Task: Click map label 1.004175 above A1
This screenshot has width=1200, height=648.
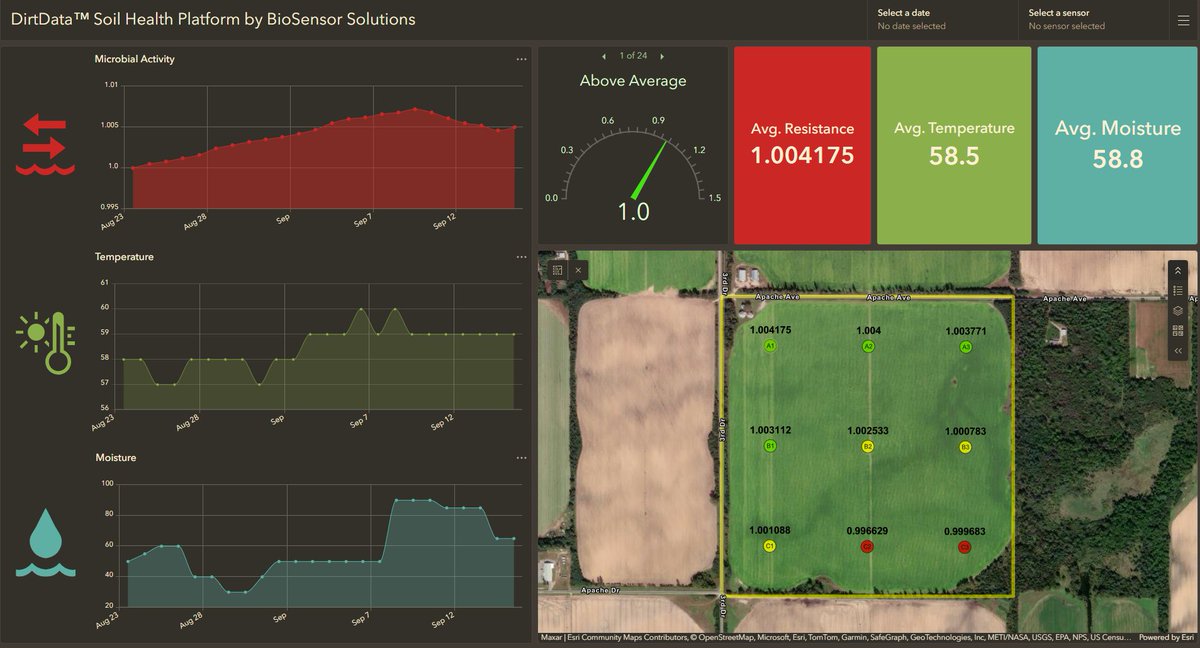Action: point(770,330)
